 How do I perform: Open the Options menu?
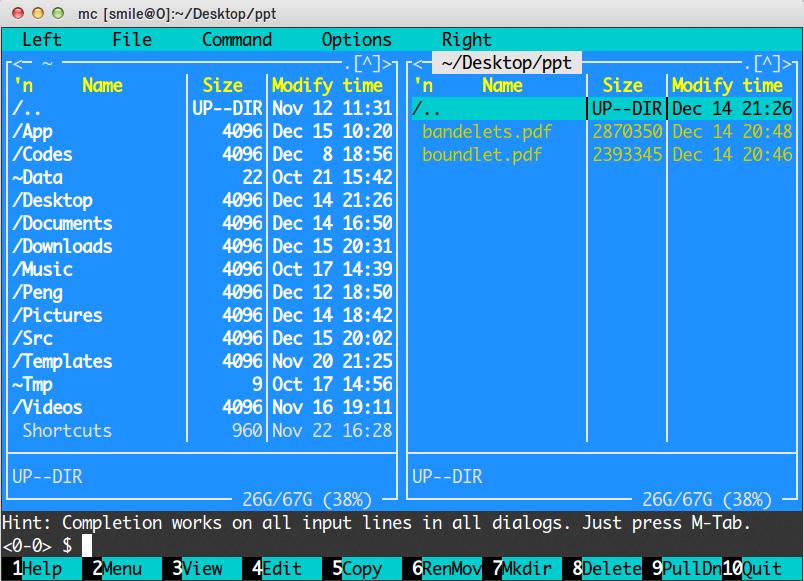(x=356, y=40)
